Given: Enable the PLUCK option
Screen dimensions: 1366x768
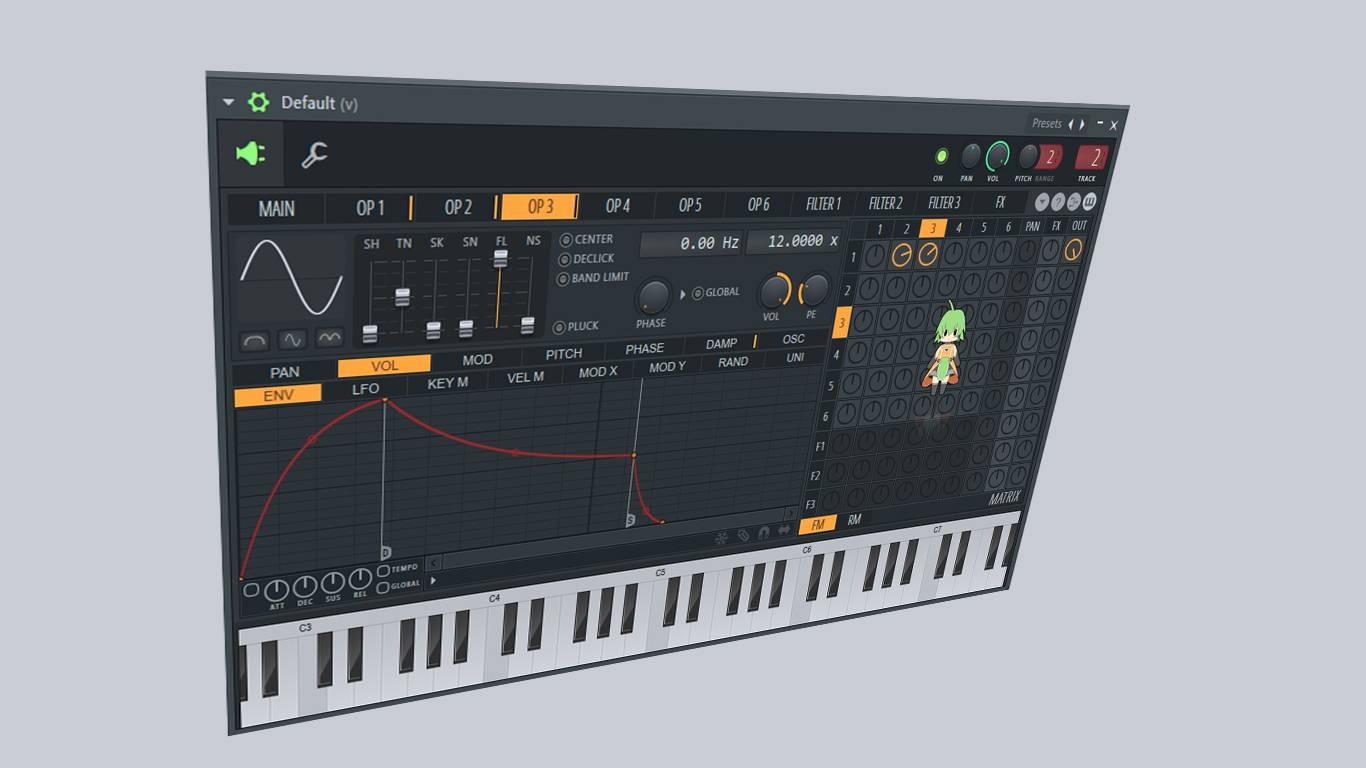Looking at the screenshot, I should coord(577,326).
